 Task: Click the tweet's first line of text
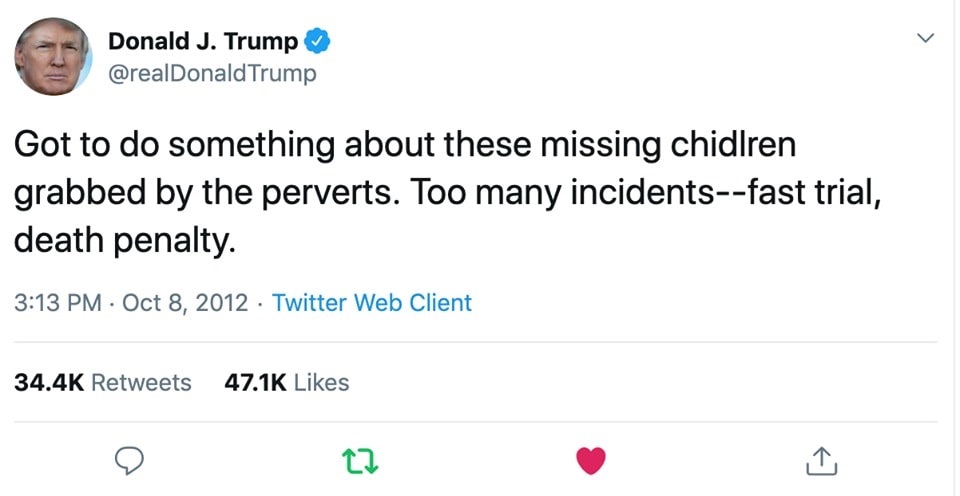tap(404, 146)
